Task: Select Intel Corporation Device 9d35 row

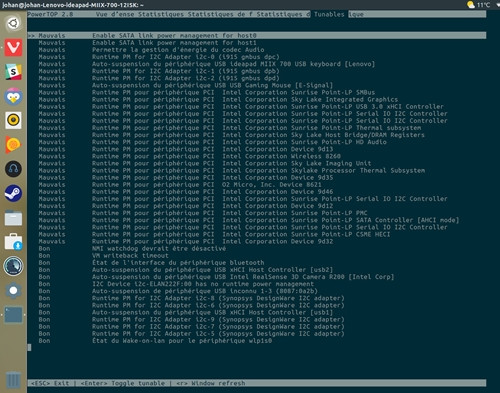Action: point(257,177)
